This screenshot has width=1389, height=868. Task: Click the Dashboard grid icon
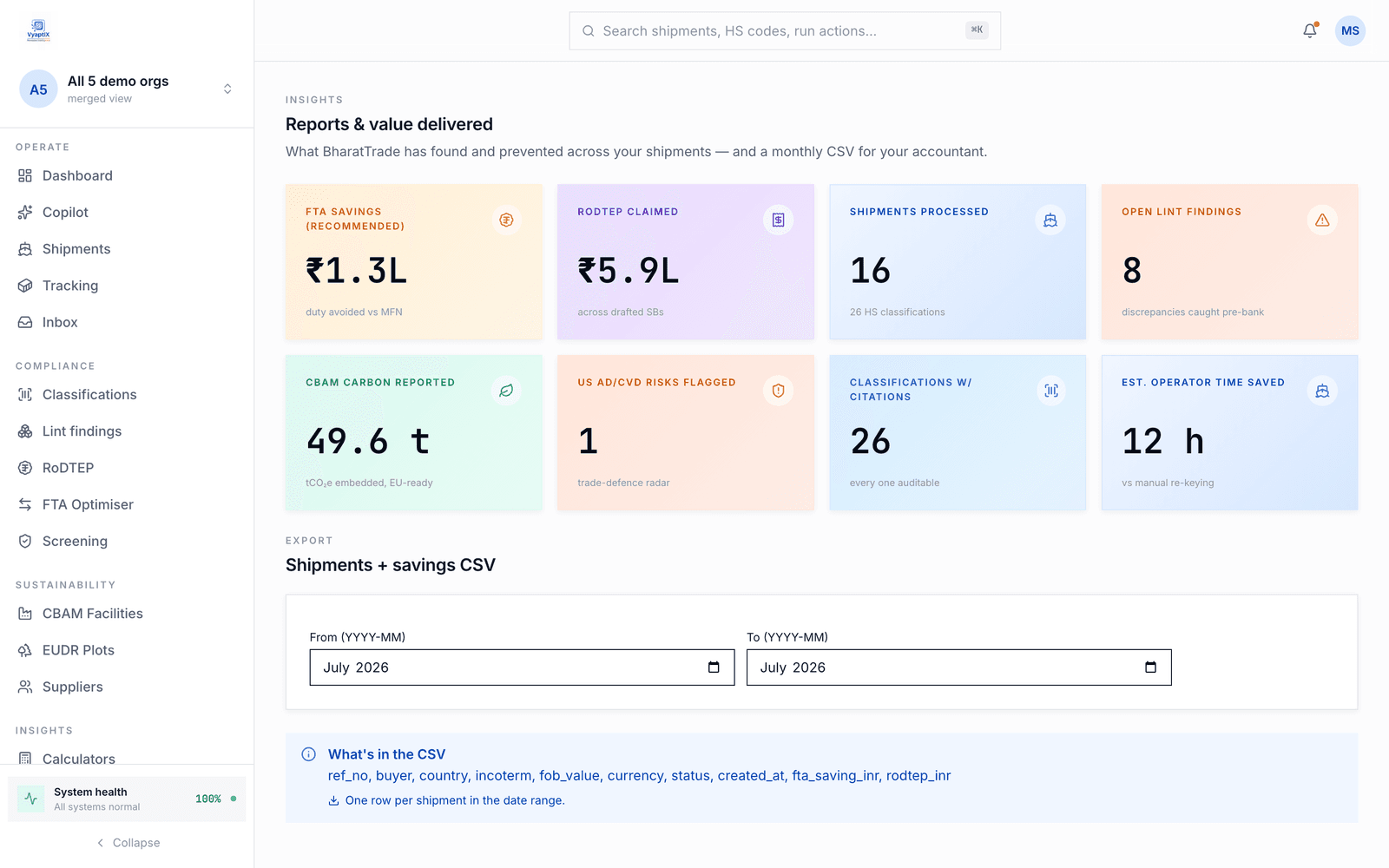pos(25,175)
